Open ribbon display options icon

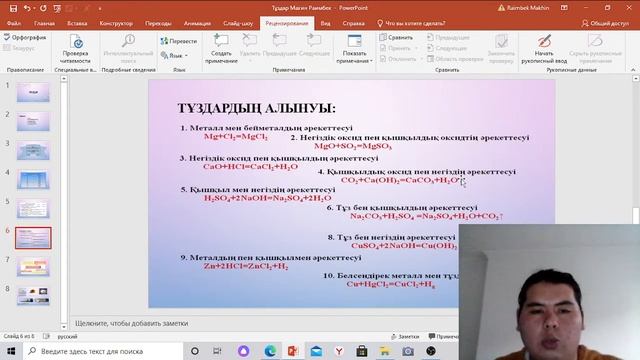[x=564, y=8]
